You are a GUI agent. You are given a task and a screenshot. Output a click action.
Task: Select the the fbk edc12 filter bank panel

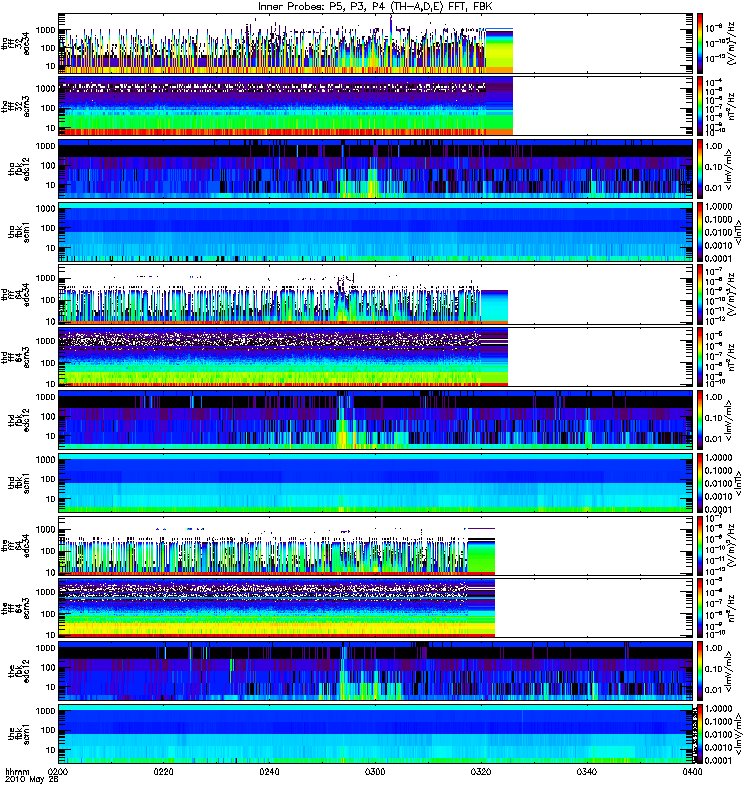click(x=376, y=671)
